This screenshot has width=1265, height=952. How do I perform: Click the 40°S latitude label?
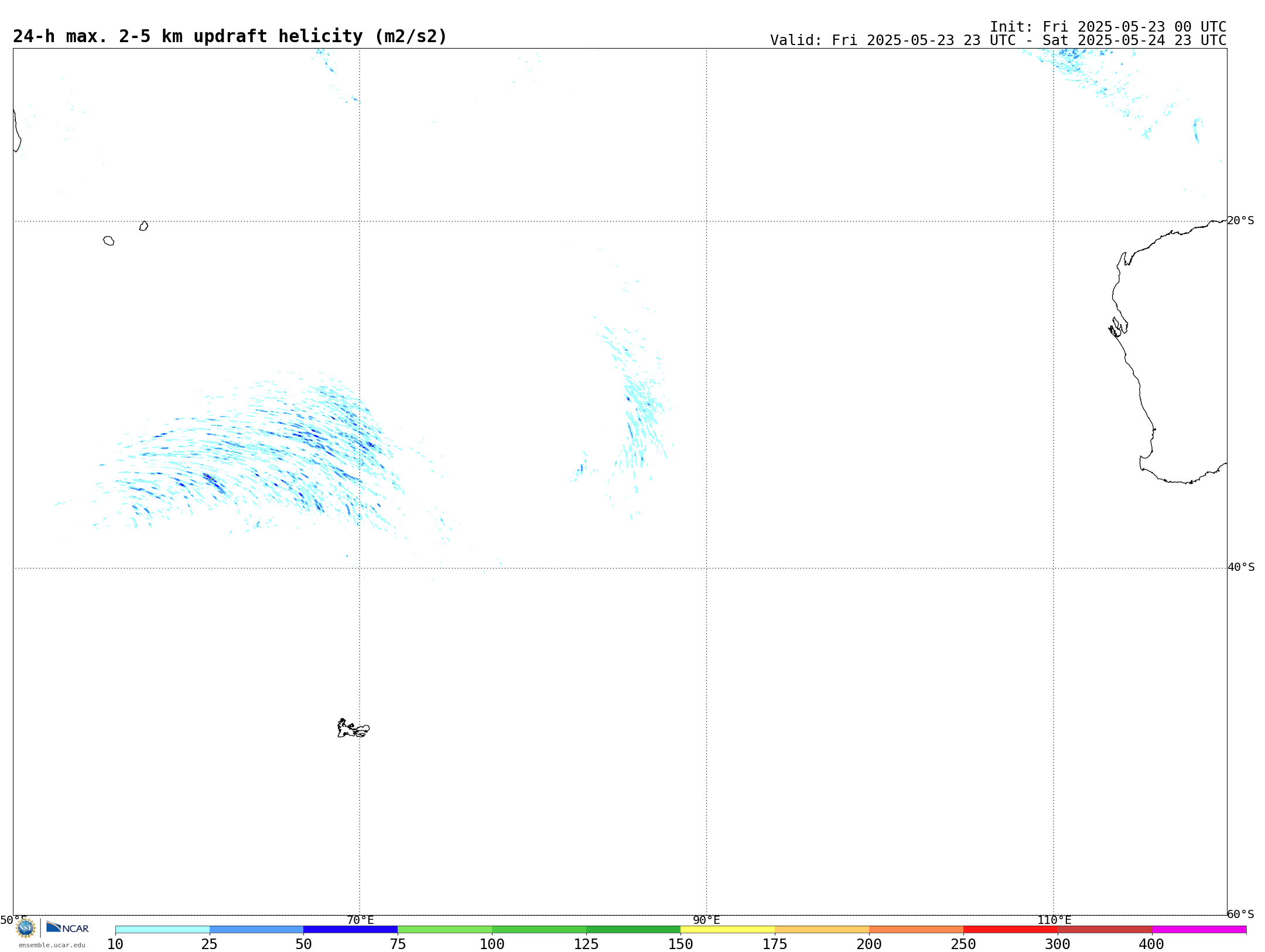pos(1241,567)
